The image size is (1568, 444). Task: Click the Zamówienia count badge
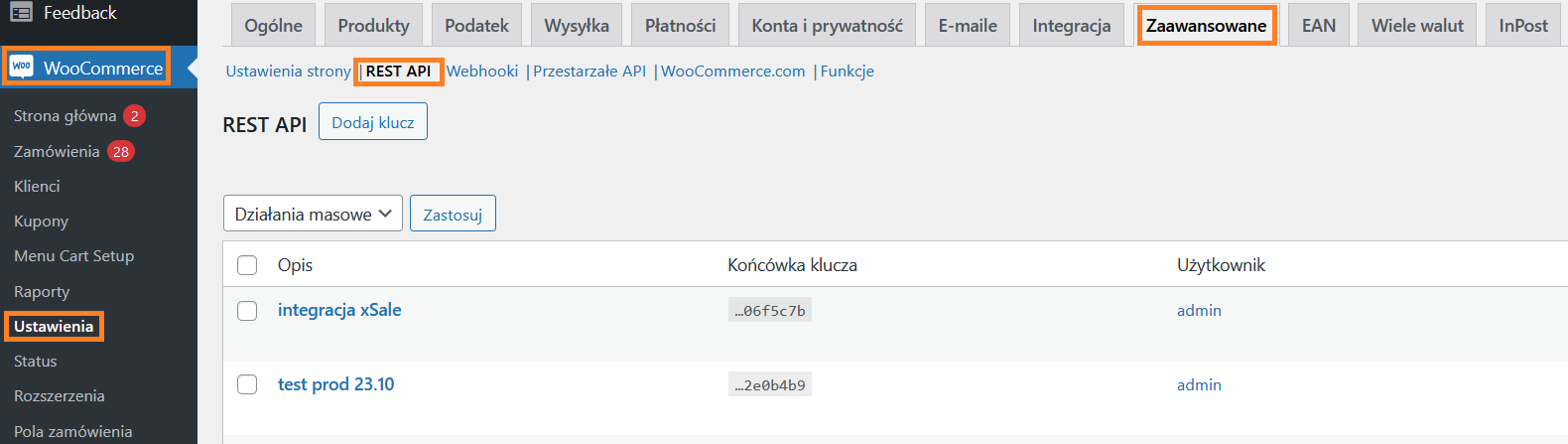click(121, 152)
